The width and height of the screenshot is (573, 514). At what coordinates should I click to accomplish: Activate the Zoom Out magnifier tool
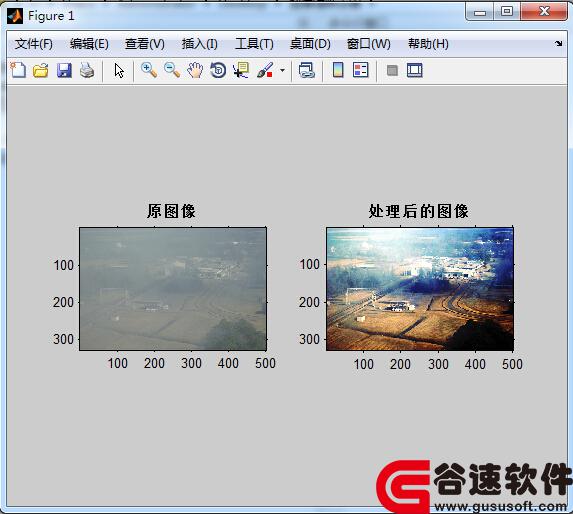[172, 70]
